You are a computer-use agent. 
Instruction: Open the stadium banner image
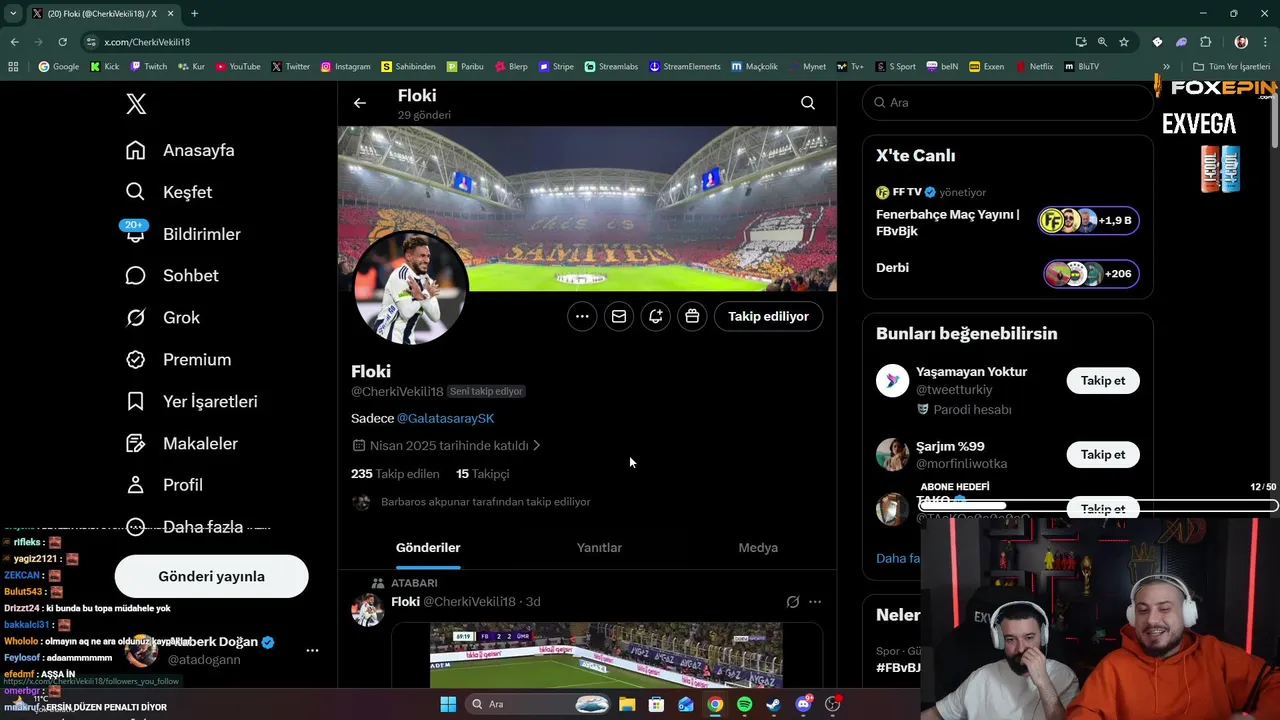pyautogui.click(x=587, y=208)
